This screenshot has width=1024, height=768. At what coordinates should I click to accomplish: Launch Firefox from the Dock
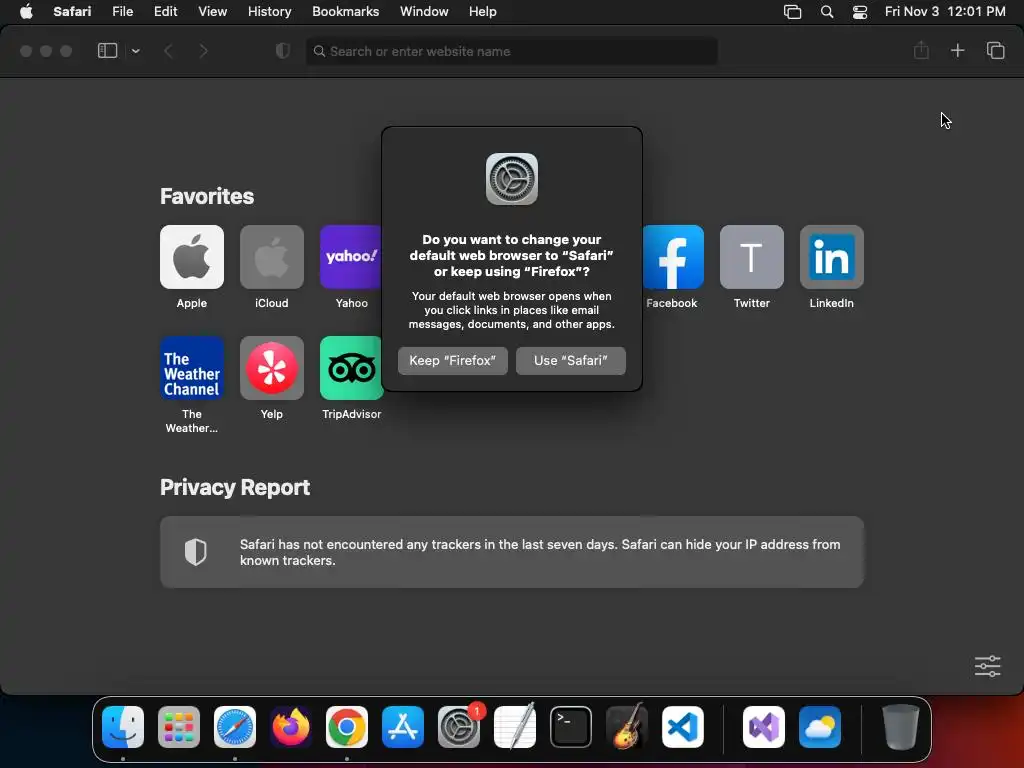coord(291,727)
